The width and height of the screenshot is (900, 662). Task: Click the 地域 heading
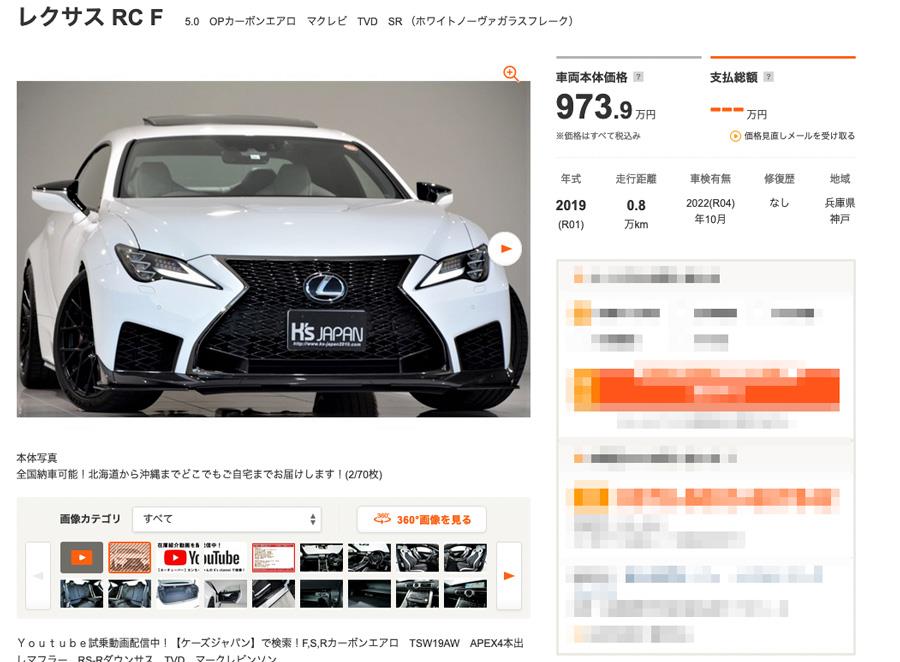(x=840, y=179)
